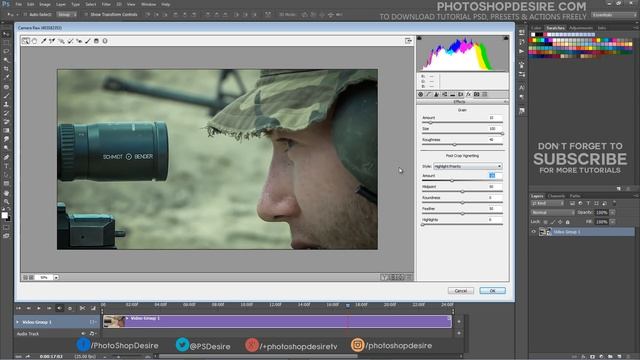Select the Graduated Filter tool

[96, 41]
